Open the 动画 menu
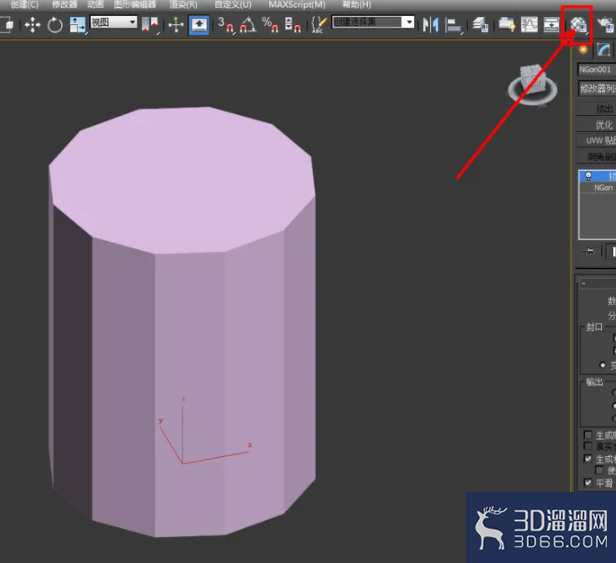 click(x=95, y=5)
